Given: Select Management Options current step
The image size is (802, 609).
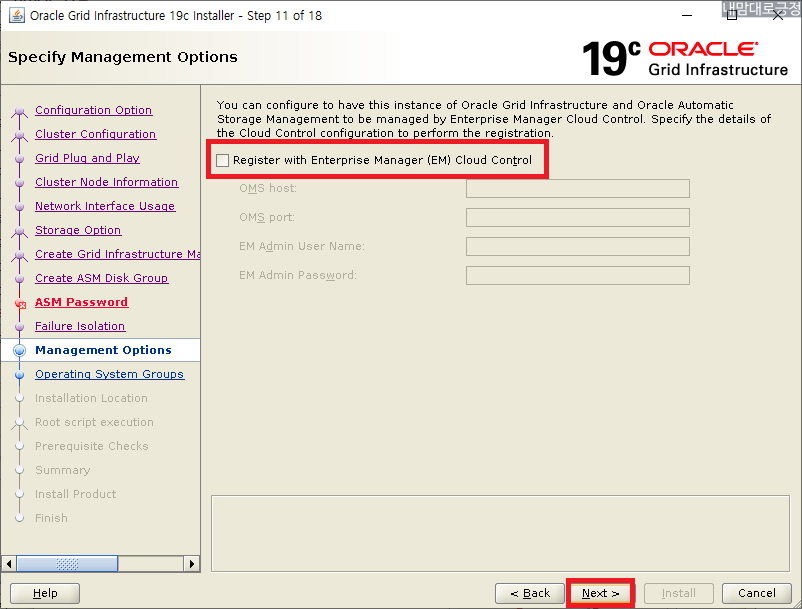Looking at the screenshot, I should [x=103, y=350].
